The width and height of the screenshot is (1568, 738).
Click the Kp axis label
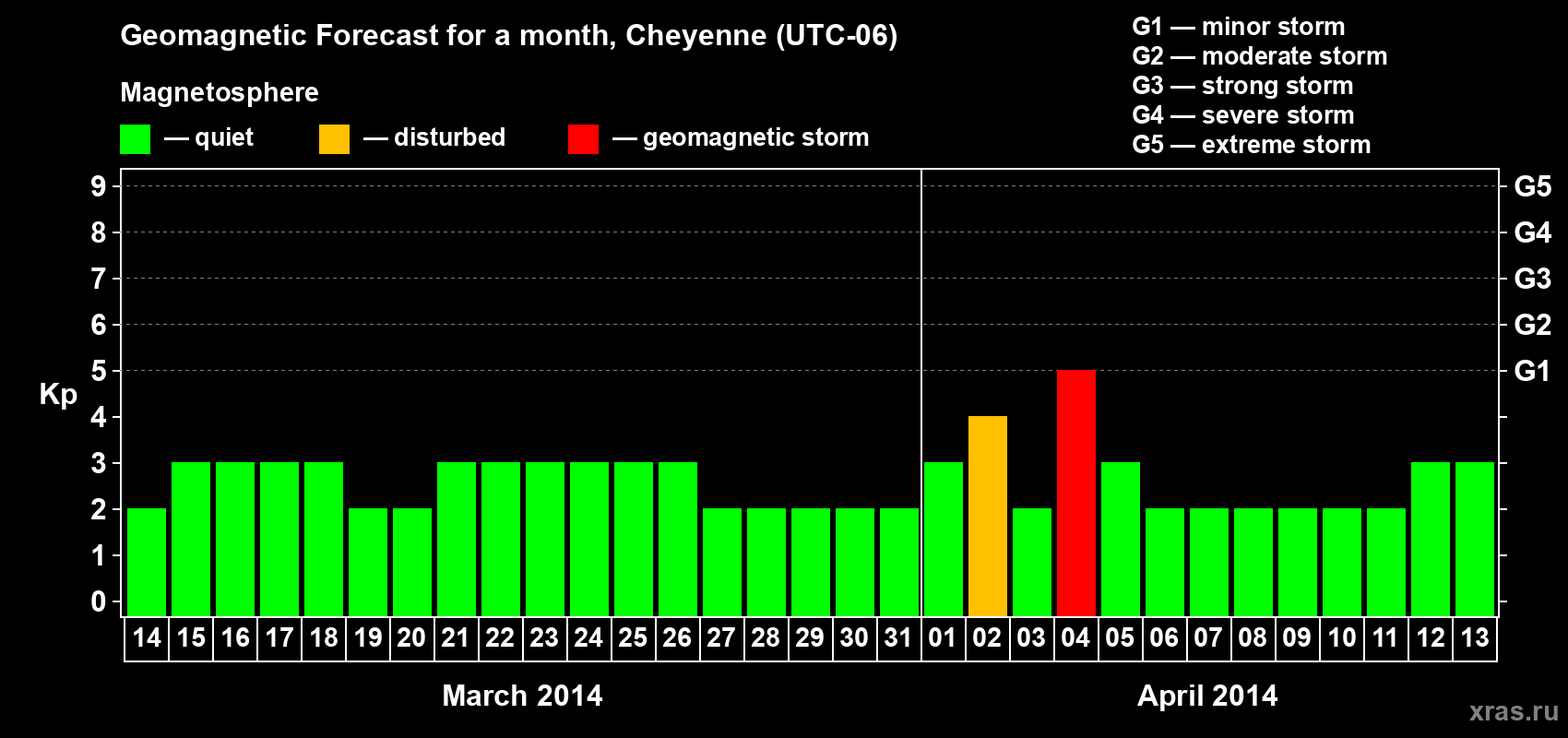tap(58, 395)
